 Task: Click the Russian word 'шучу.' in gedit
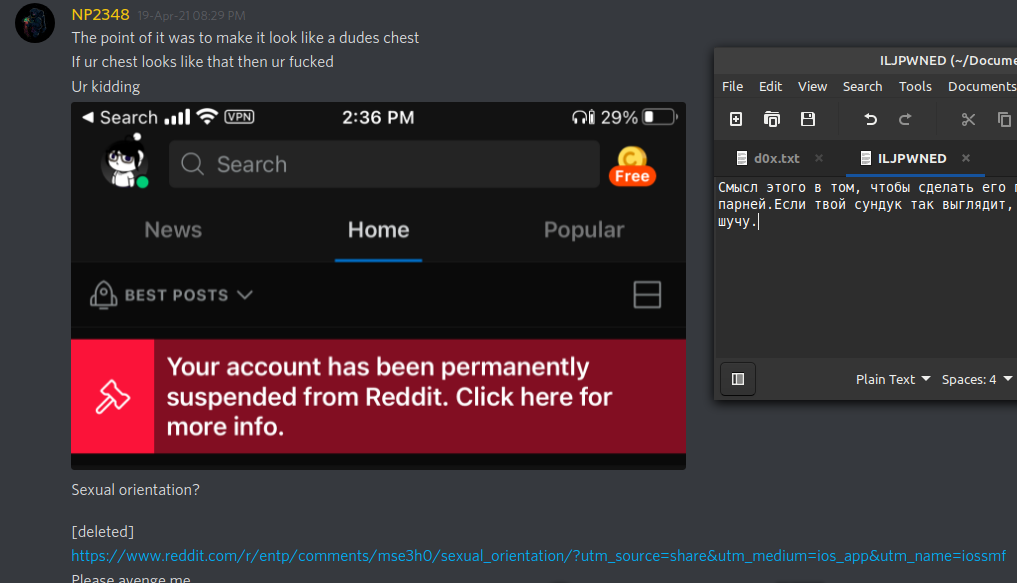click(x=737, y=221)
